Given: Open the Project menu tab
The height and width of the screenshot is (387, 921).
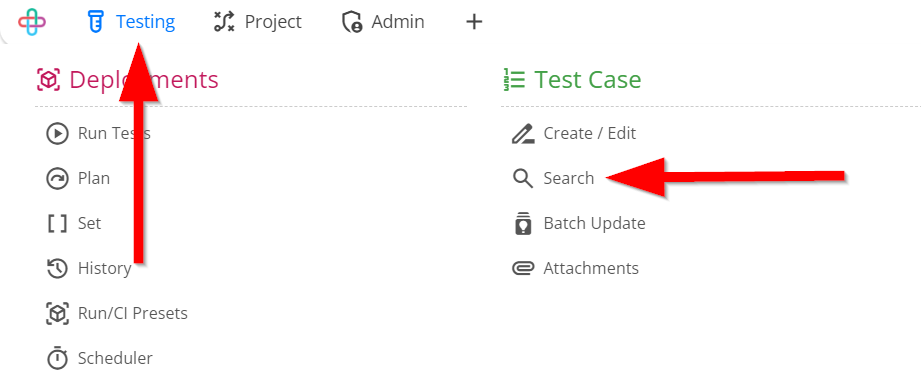Looking at the screenshot, I should click(x=257, y=22).
